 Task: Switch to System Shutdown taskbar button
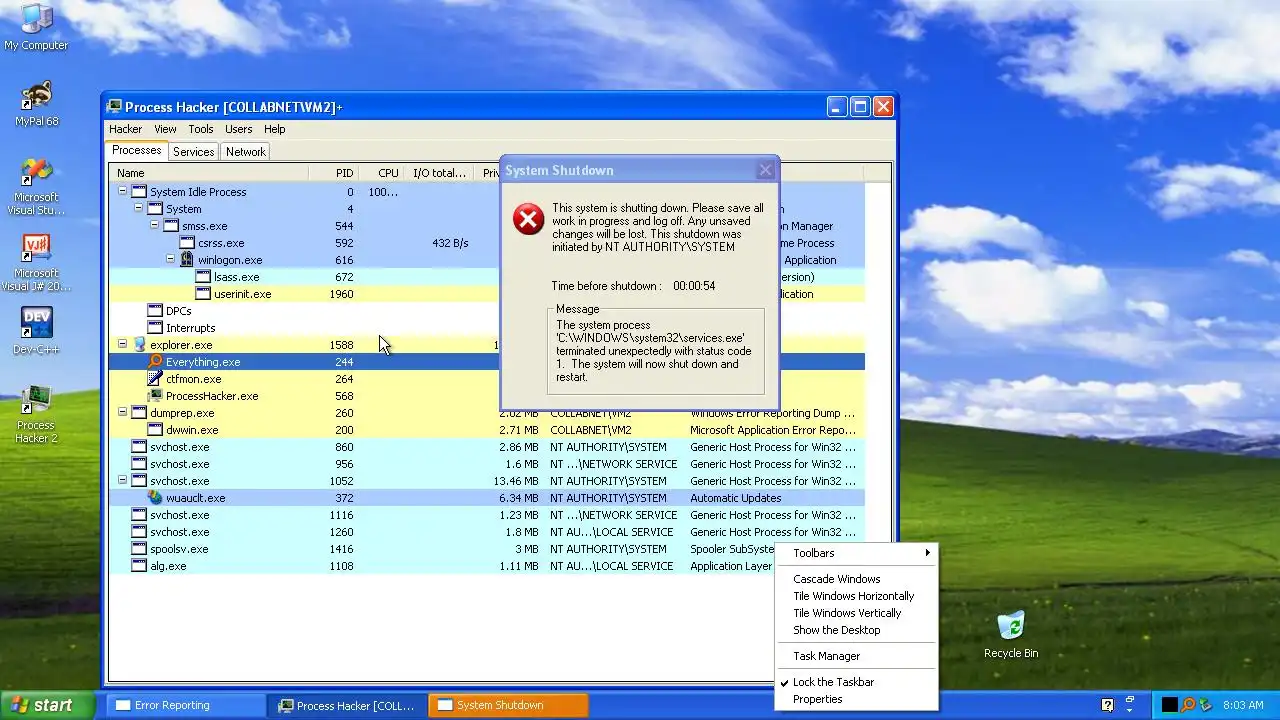tap(508, 705)
